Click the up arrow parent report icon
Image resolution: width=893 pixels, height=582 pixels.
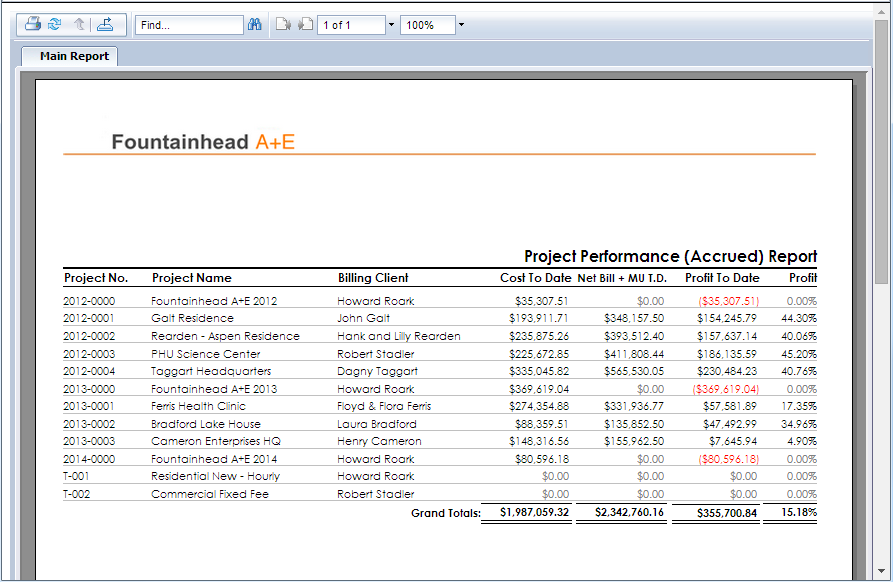point(79,25)
